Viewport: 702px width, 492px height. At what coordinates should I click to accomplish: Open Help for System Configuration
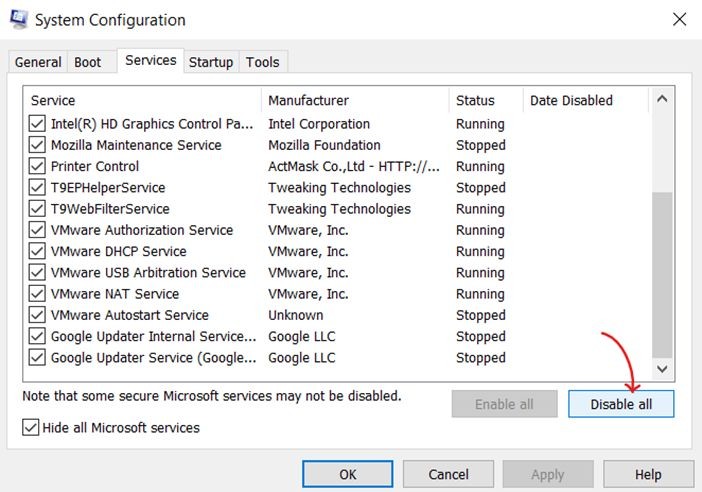pos(648,474)
